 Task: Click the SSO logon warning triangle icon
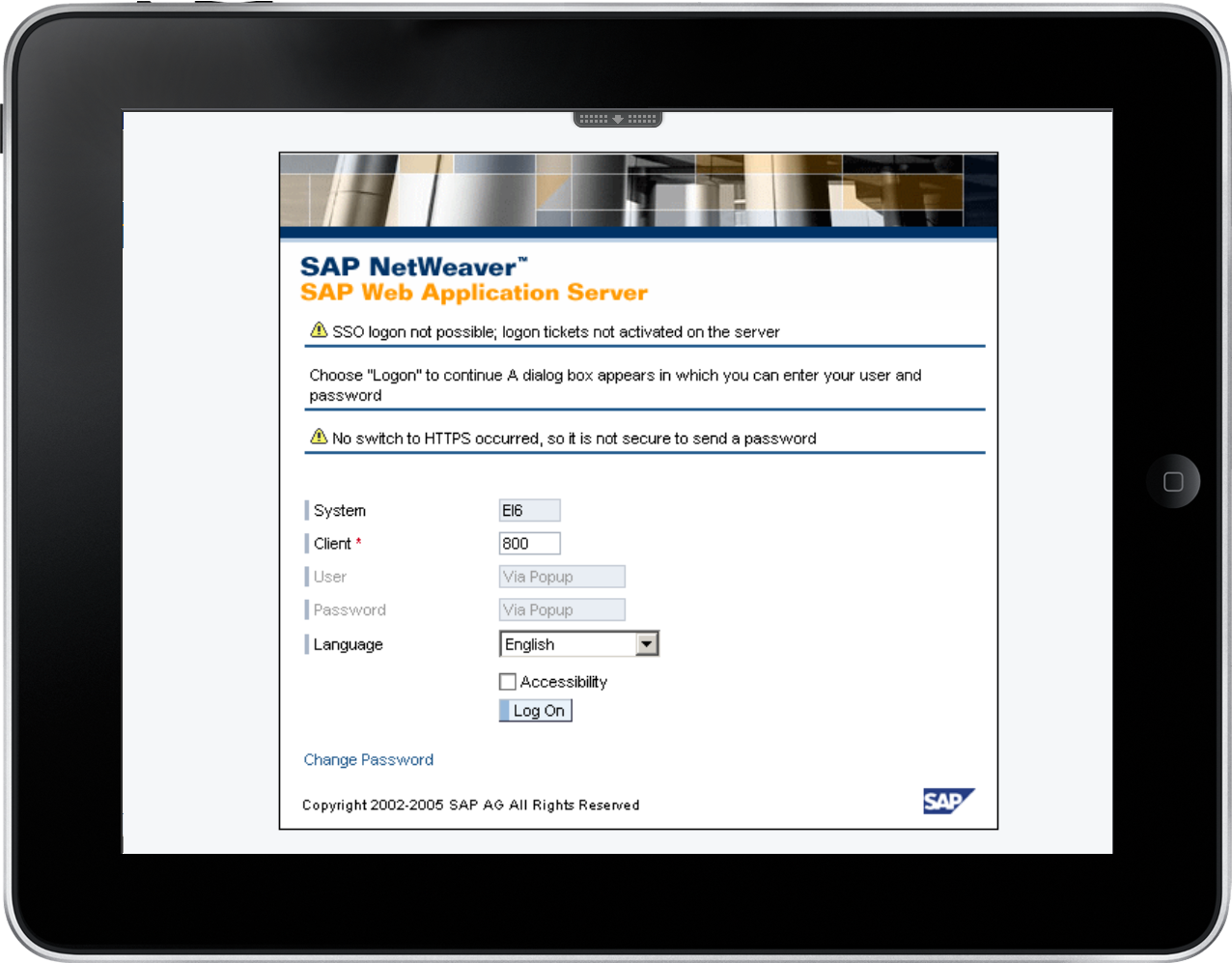[x=319, y=330]
